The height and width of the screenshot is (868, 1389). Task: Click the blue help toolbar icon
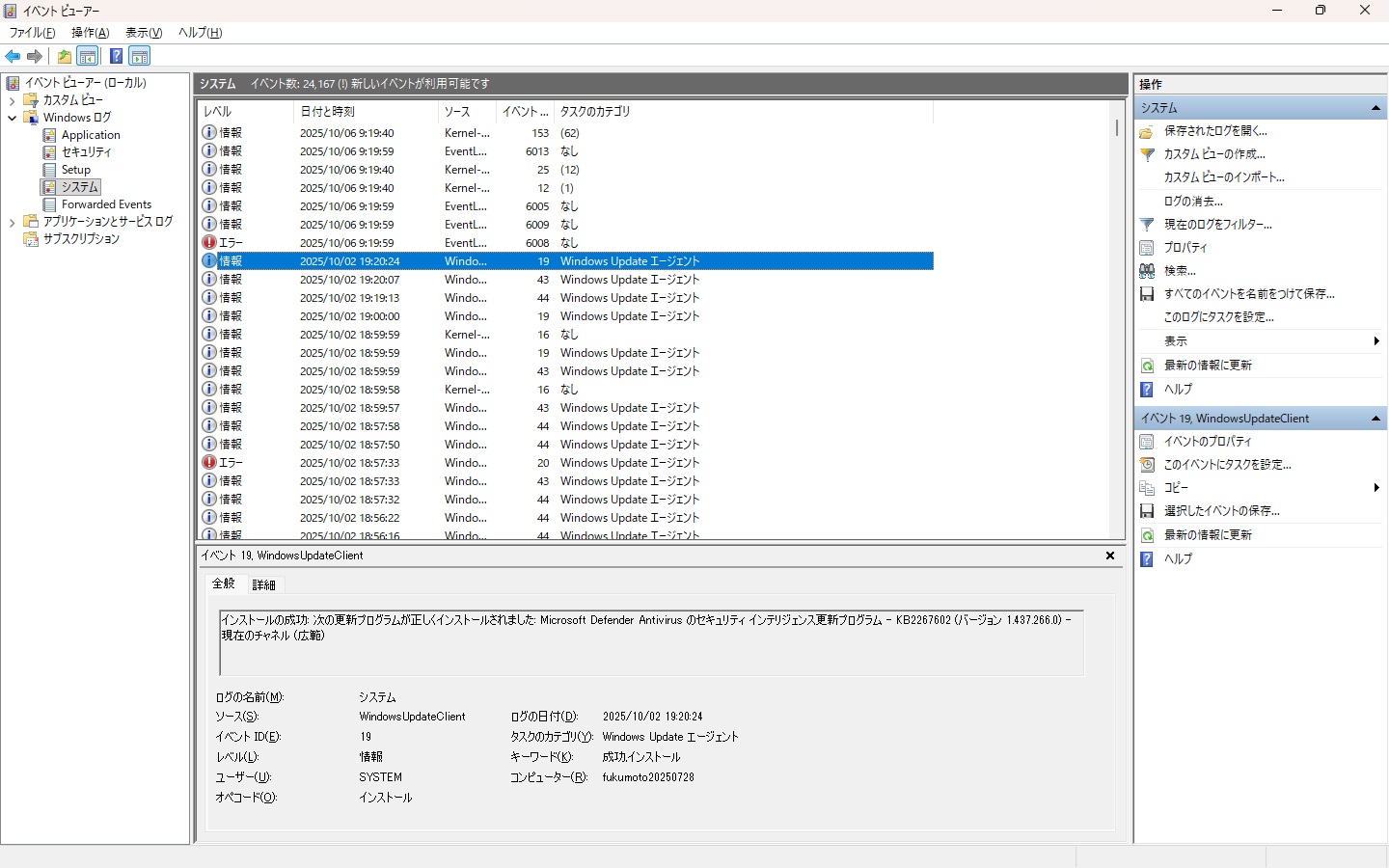pos(116,56)
